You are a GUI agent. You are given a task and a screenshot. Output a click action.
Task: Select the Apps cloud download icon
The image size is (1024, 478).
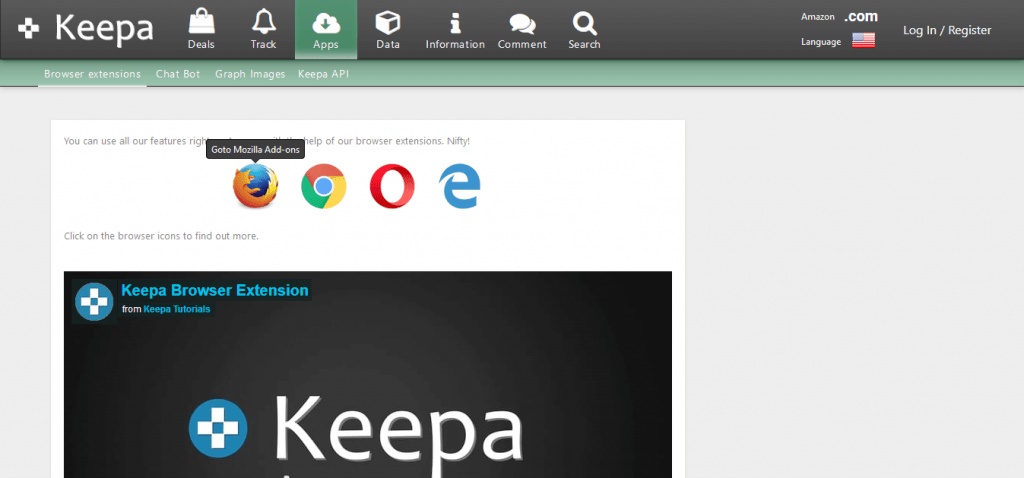[325, 23]
